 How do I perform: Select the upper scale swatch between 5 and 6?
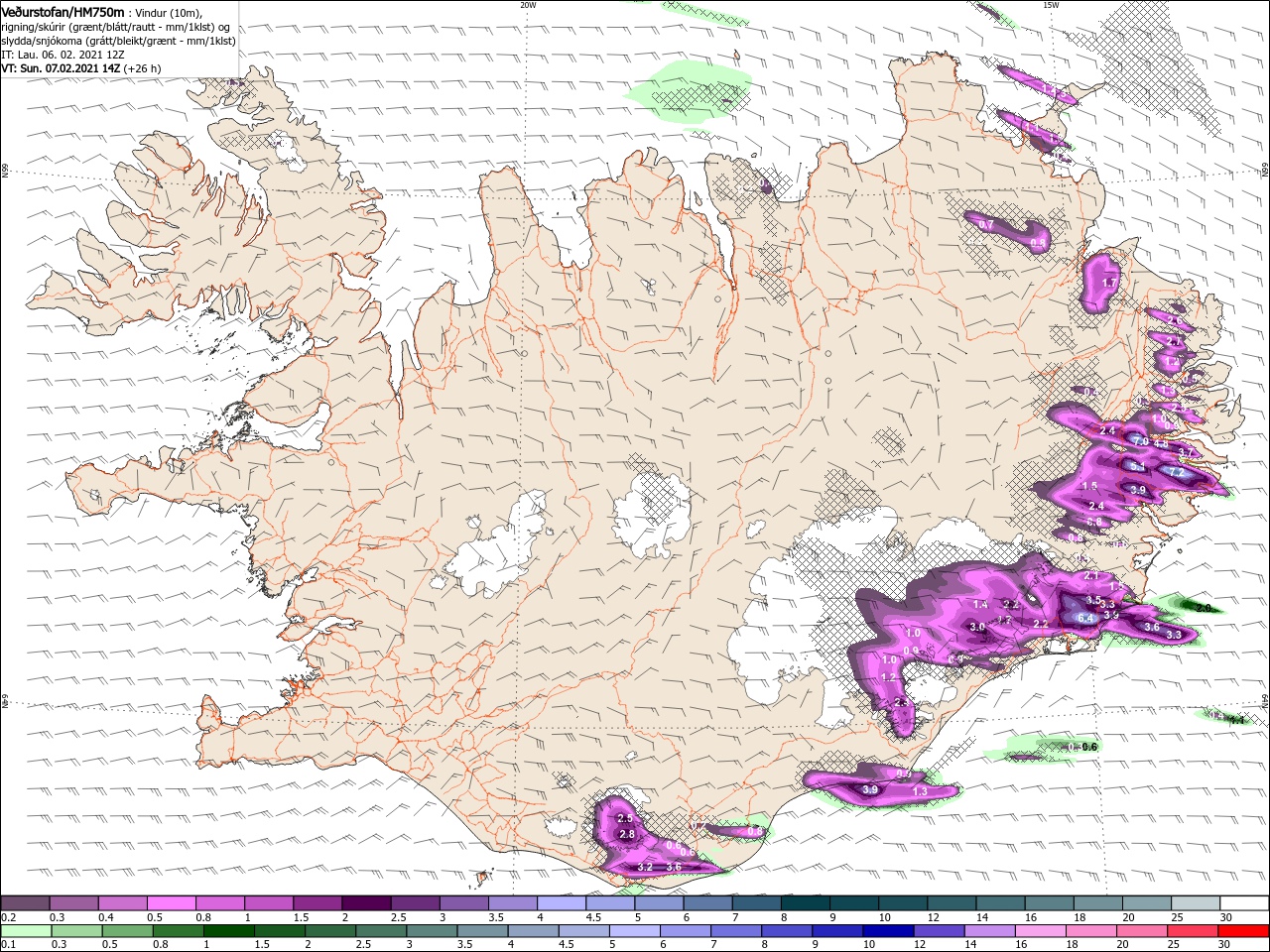pos(658,903)
